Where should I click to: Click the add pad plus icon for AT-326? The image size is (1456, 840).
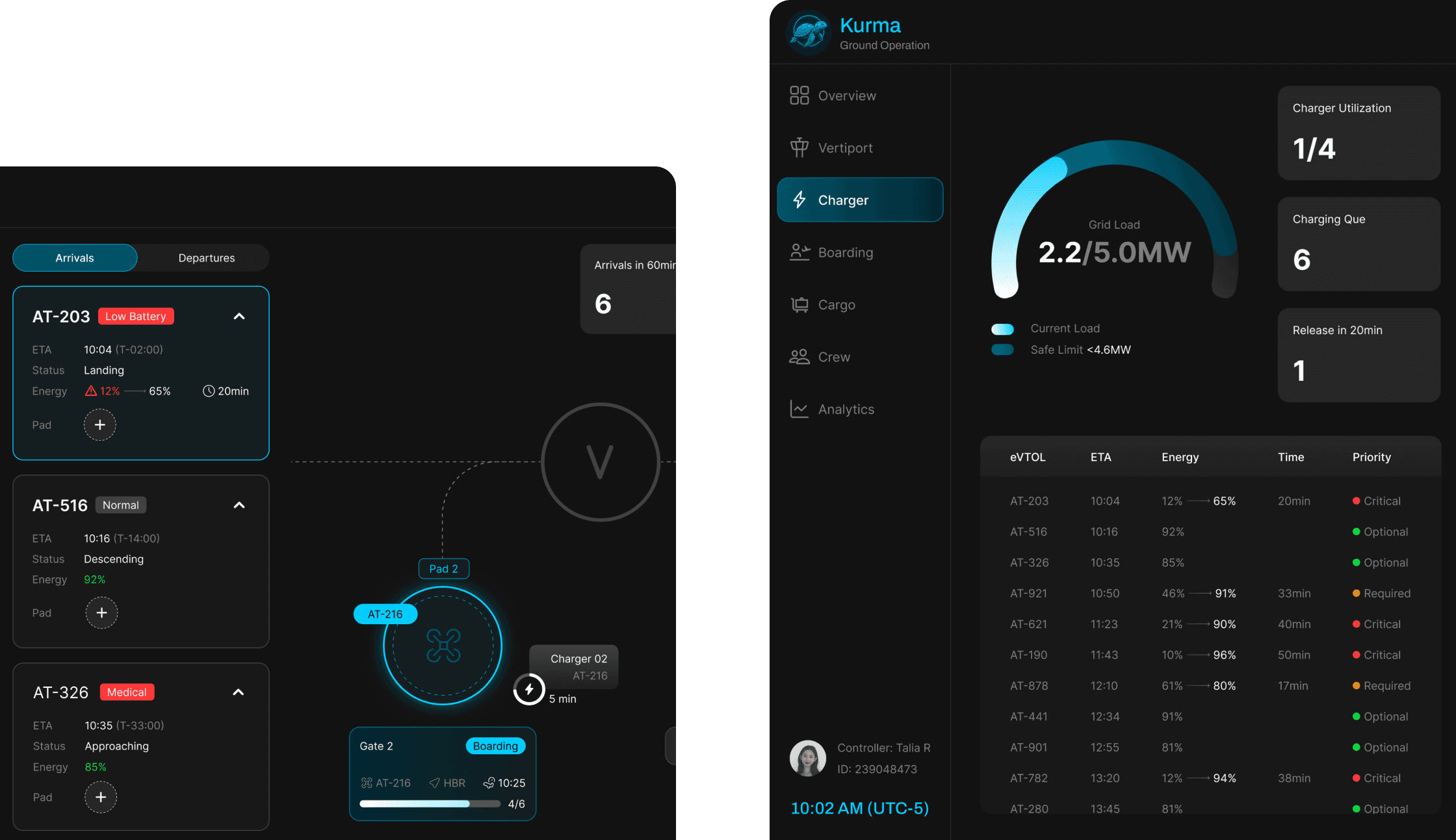point(101,797)
